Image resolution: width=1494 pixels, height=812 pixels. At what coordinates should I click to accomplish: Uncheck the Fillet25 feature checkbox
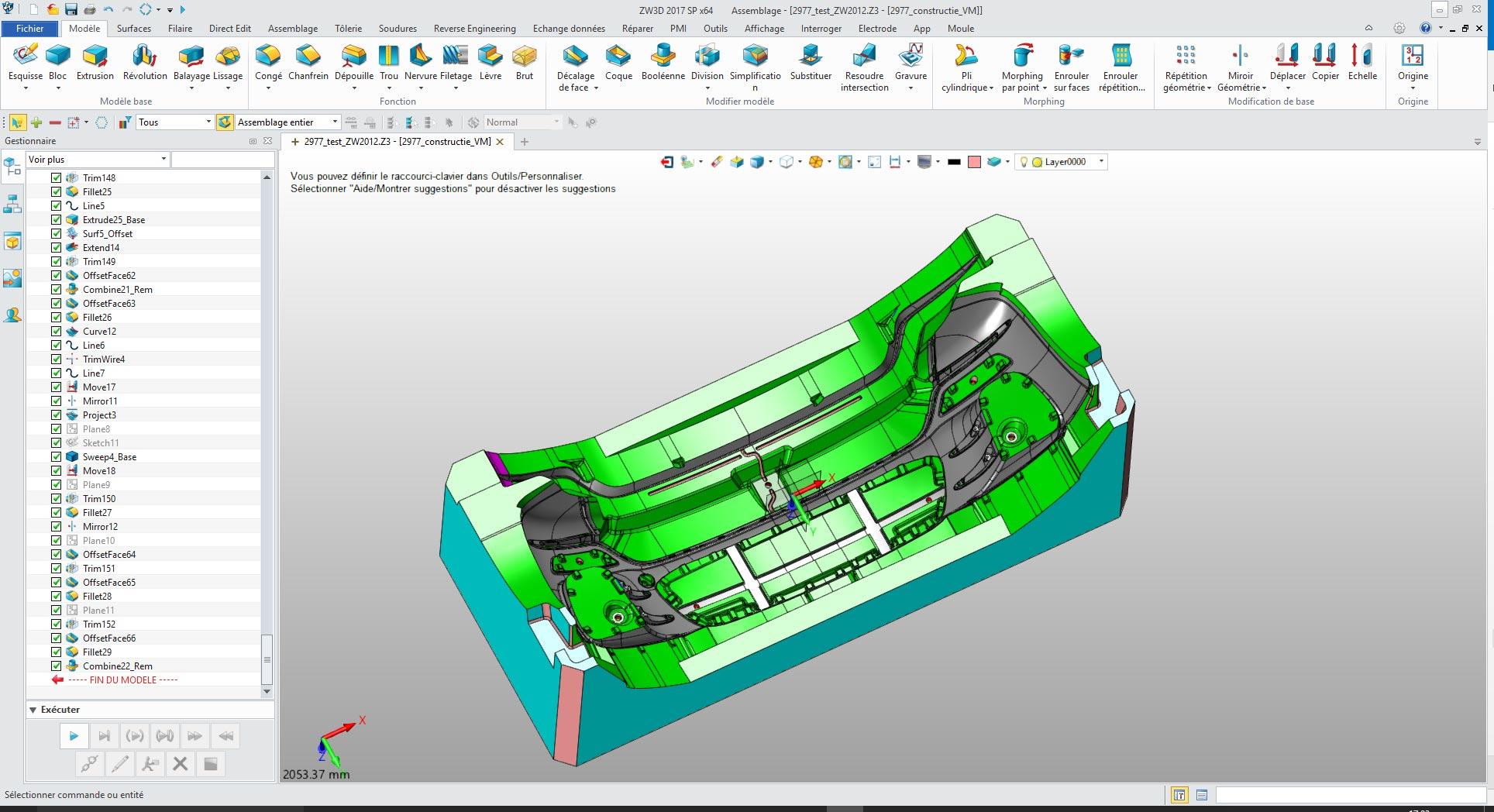pos(57,192)
